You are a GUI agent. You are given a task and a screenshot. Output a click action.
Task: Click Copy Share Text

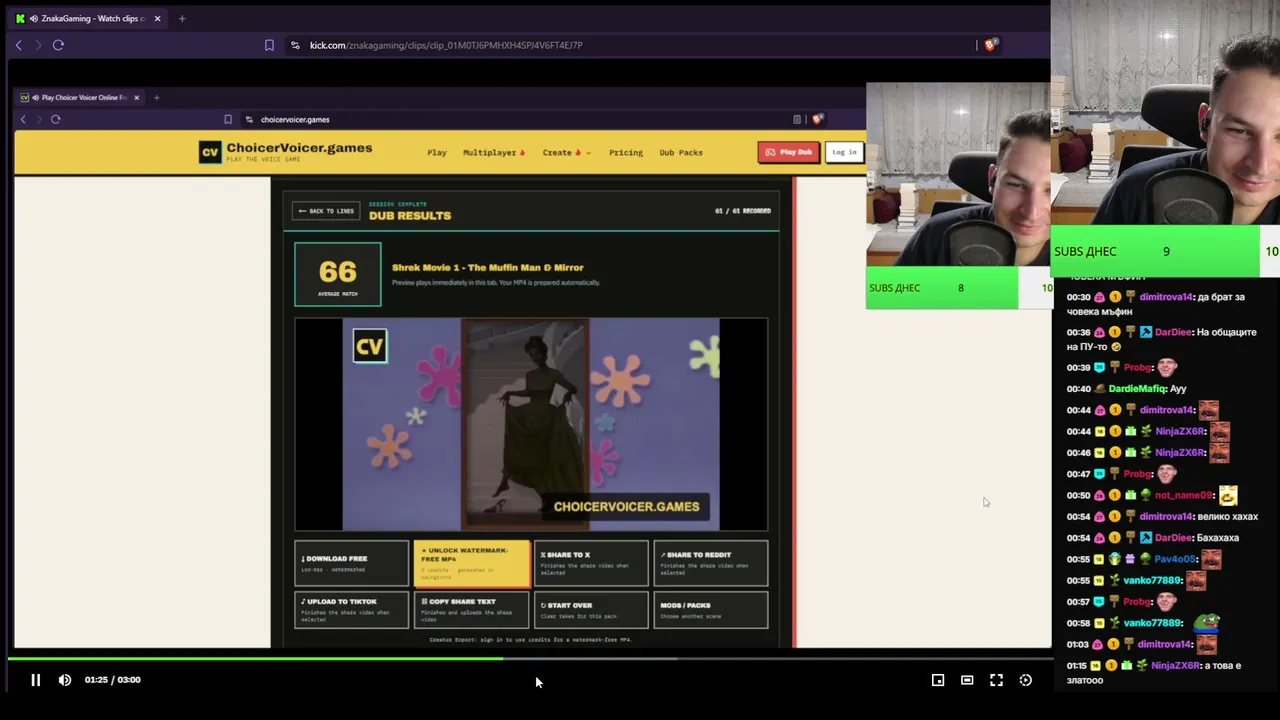click(472, 610)
